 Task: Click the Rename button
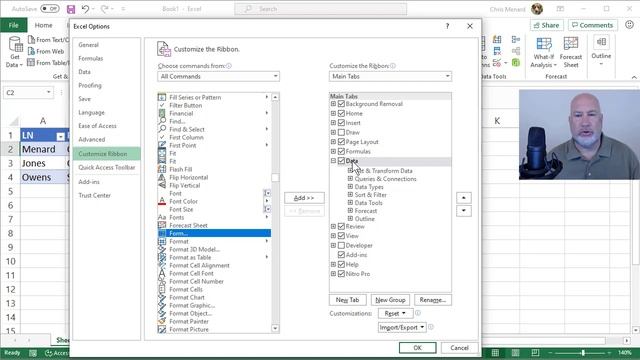pos(433,300)
